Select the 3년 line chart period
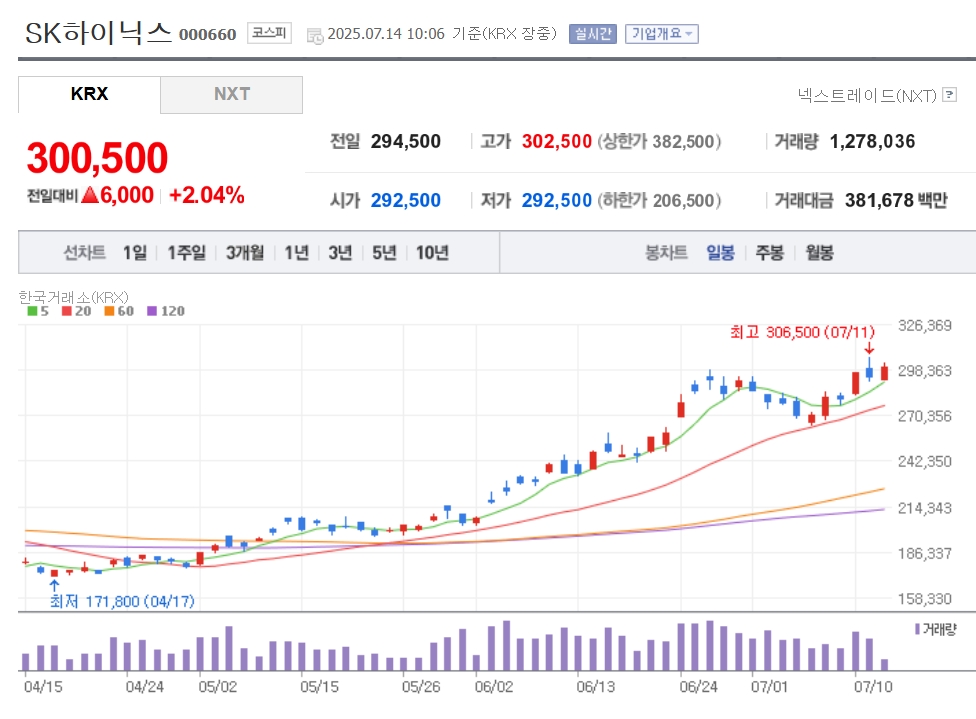 point(340,253)
